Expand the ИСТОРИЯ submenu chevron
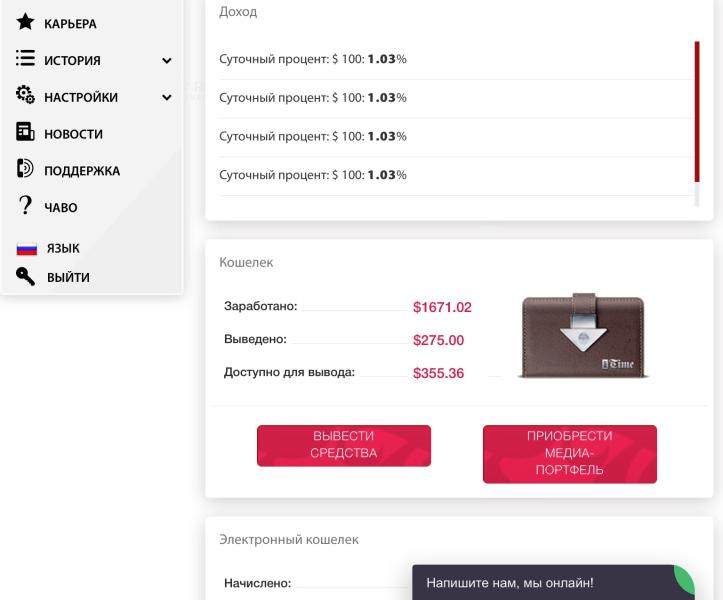723x600 pixels. 167,60
